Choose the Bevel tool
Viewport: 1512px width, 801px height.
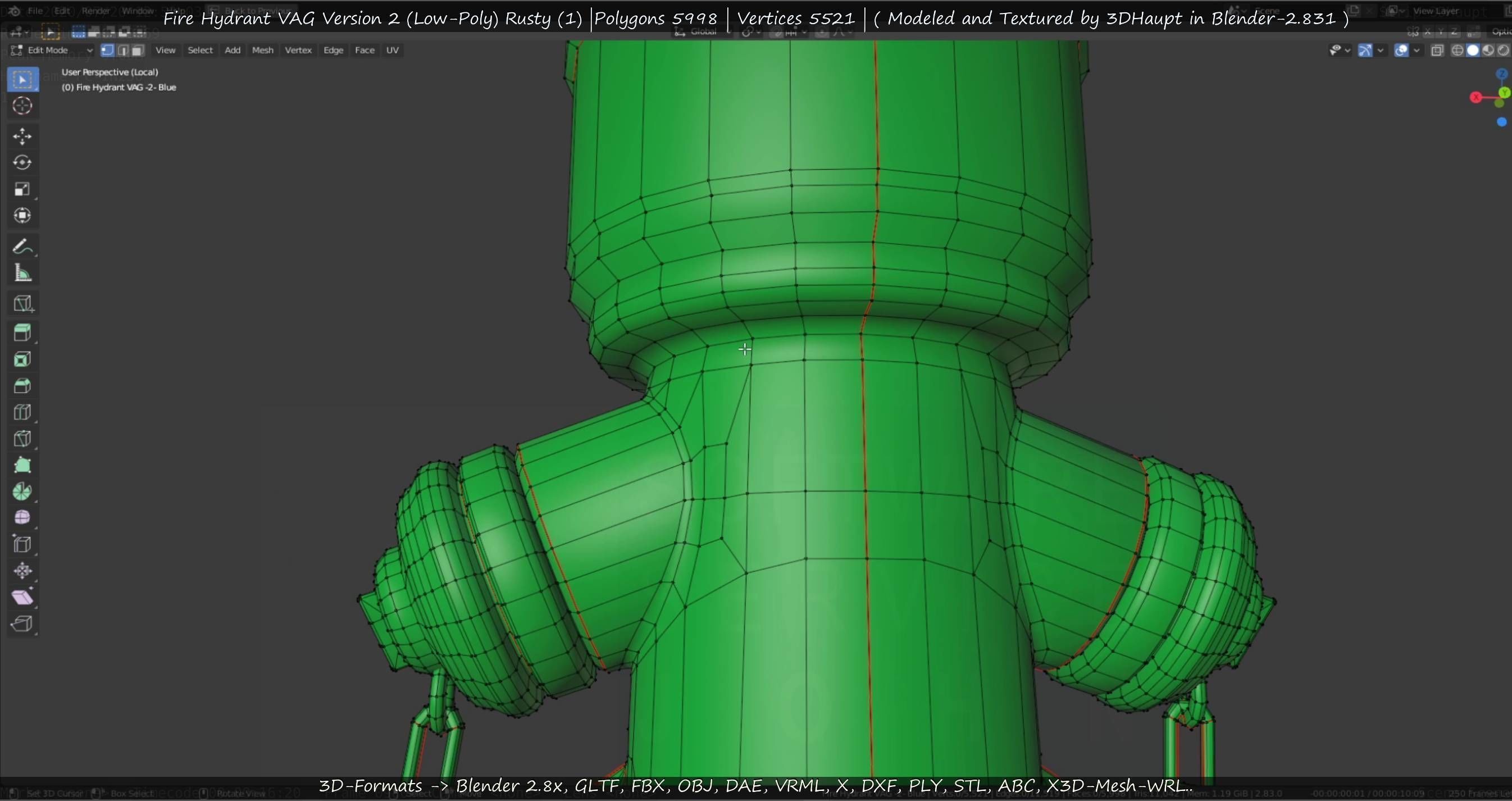point(23,385)
